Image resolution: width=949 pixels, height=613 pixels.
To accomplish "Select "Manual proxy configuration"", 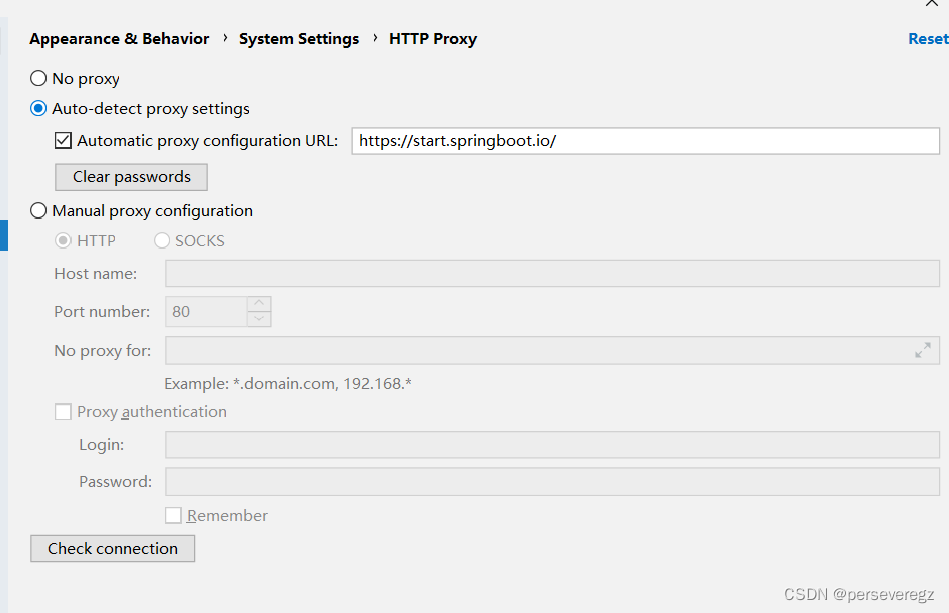I will tap(37, 210).
